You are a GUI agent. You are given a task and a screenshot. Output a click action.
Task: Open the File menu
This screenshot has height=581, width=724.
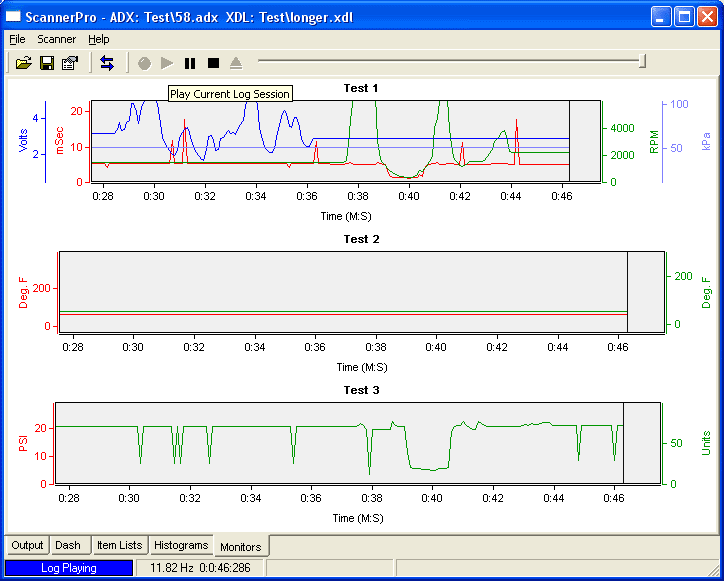tap(17, 39)
